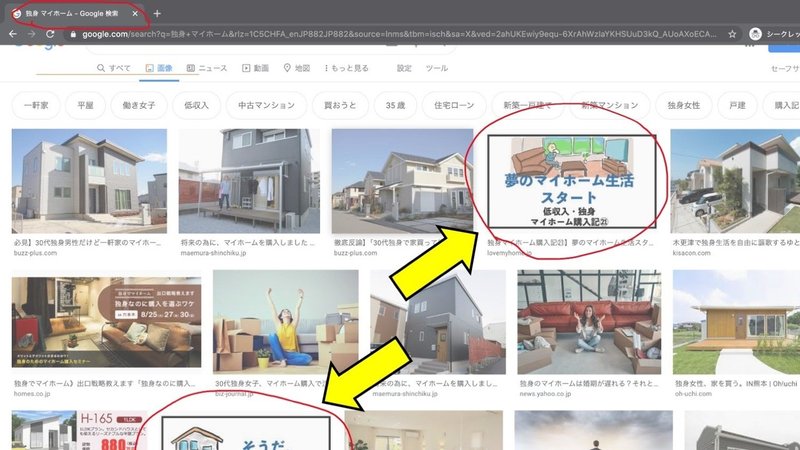Image resolution: width=800 pixels, height=450 pixels.
Task: Switch to the すべて search tab
Action: [x=114, y=68]
